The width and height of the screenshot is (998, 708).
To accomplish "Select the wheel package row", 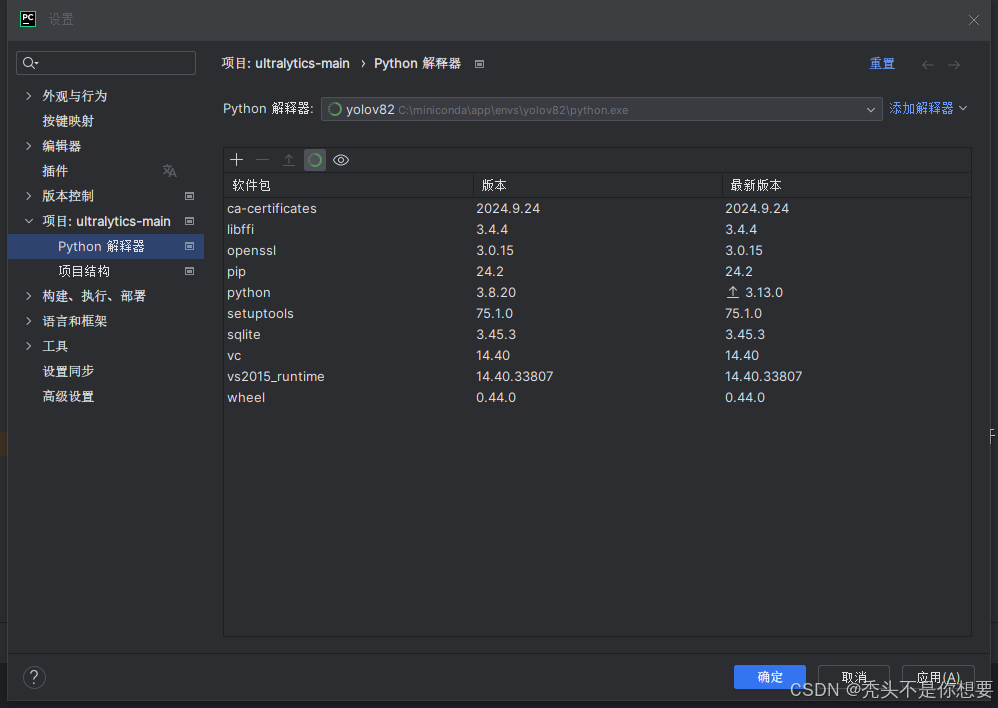I will [597, 397].
